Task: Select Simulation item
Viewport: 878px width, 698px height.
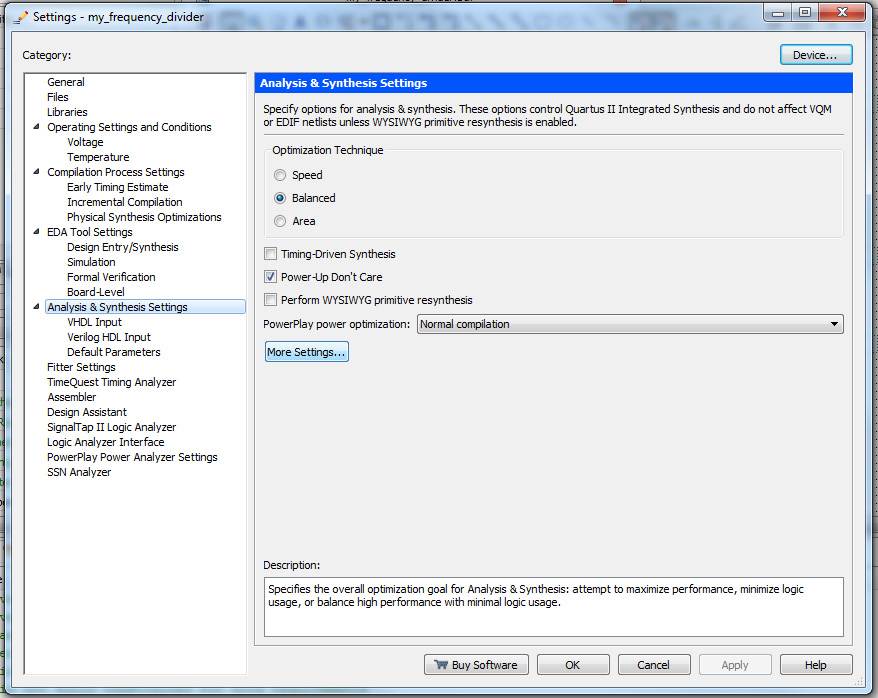Action: 91,262
